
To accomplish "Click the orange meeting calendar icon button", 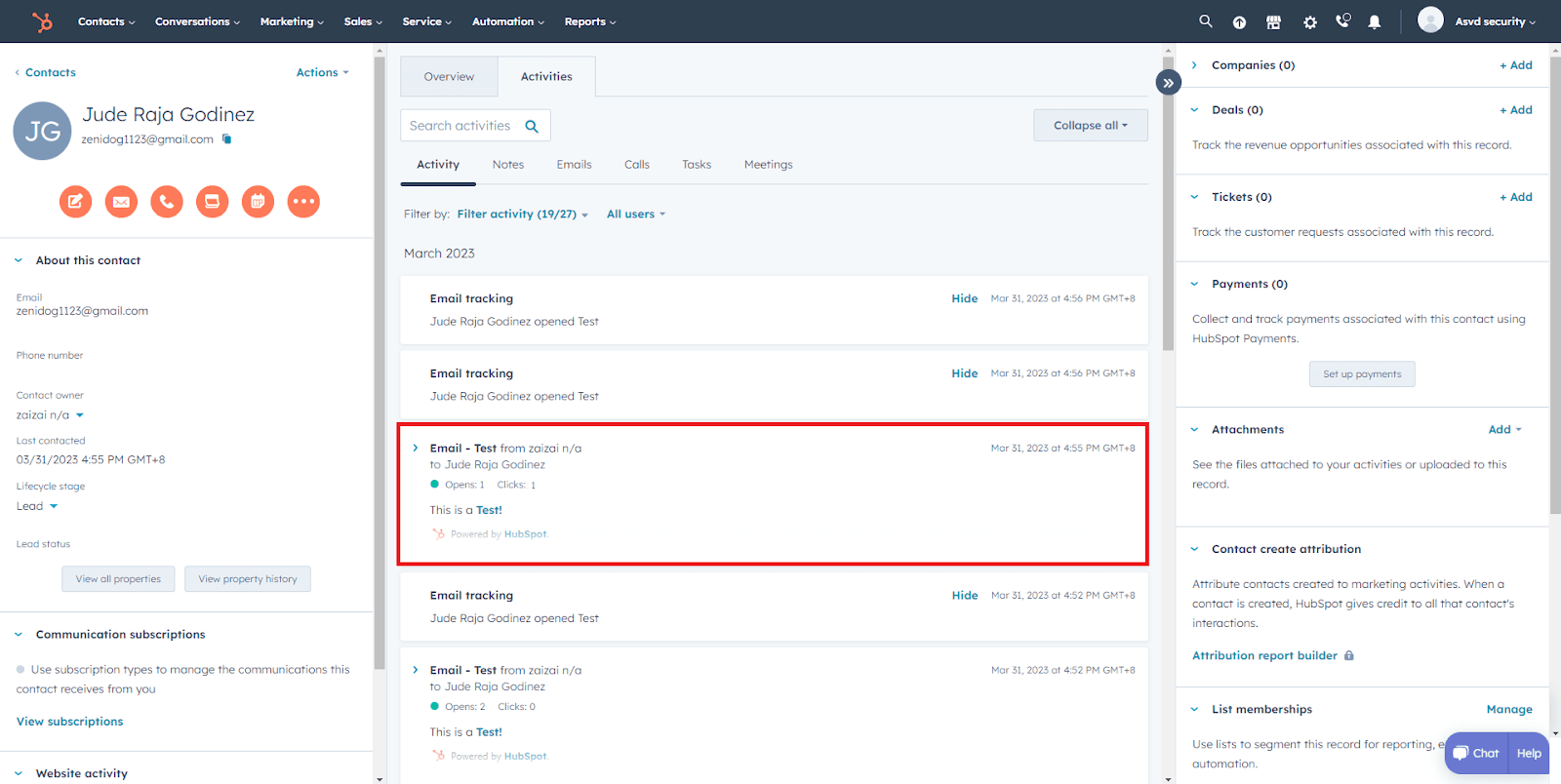I will pyautogui.click(x=258, y=202).
